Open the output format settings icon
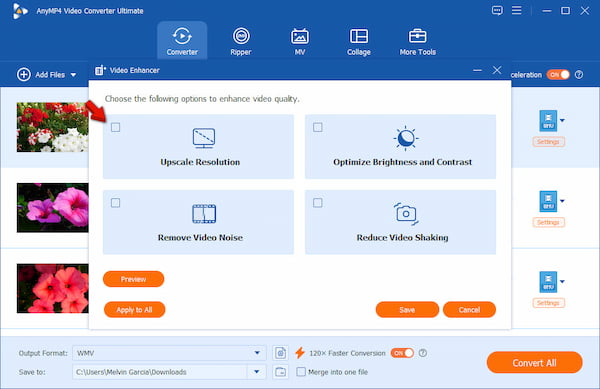 pyautogui.click(x=280, y=353)
